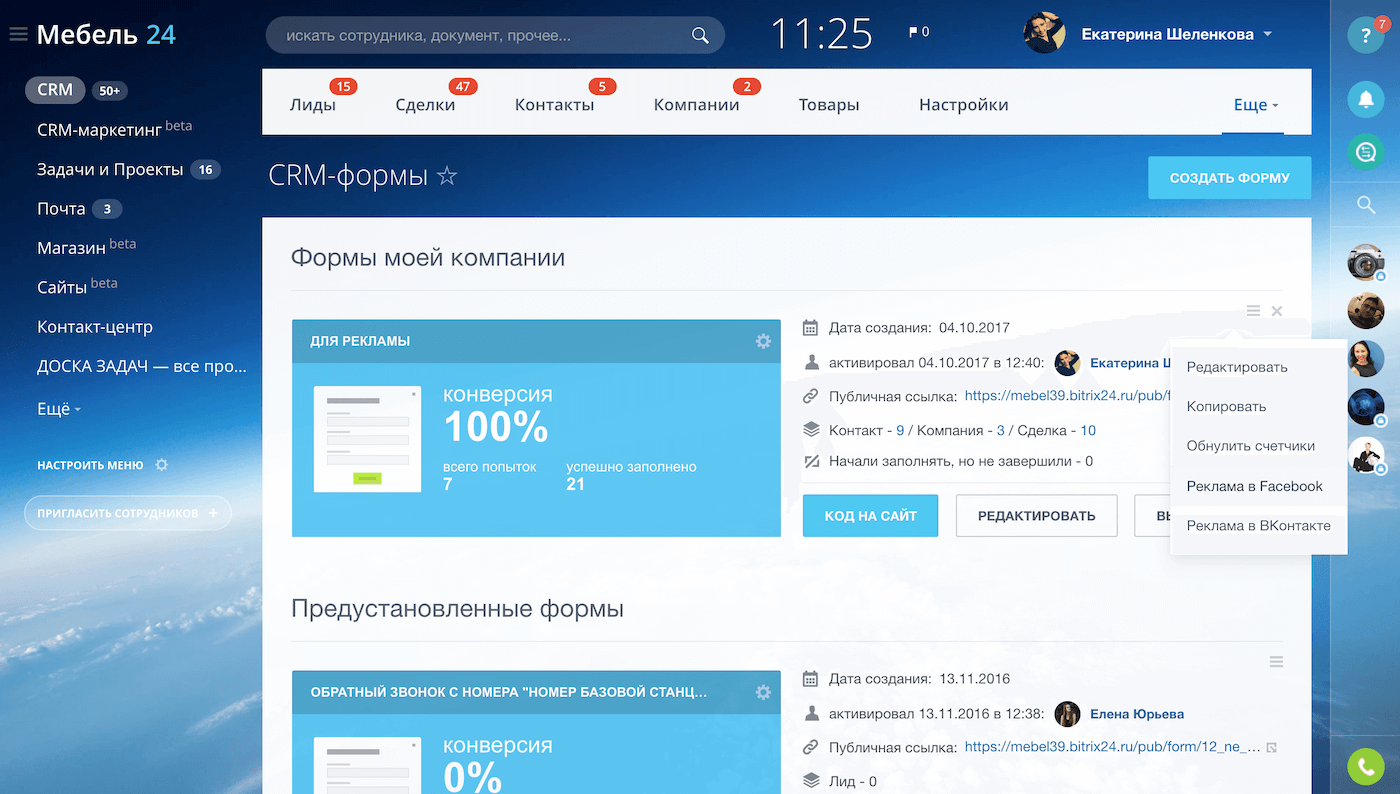The image size is (1400, 794).
Task: Open the help question-mark icon
Action: click(x=1365, y=35)
